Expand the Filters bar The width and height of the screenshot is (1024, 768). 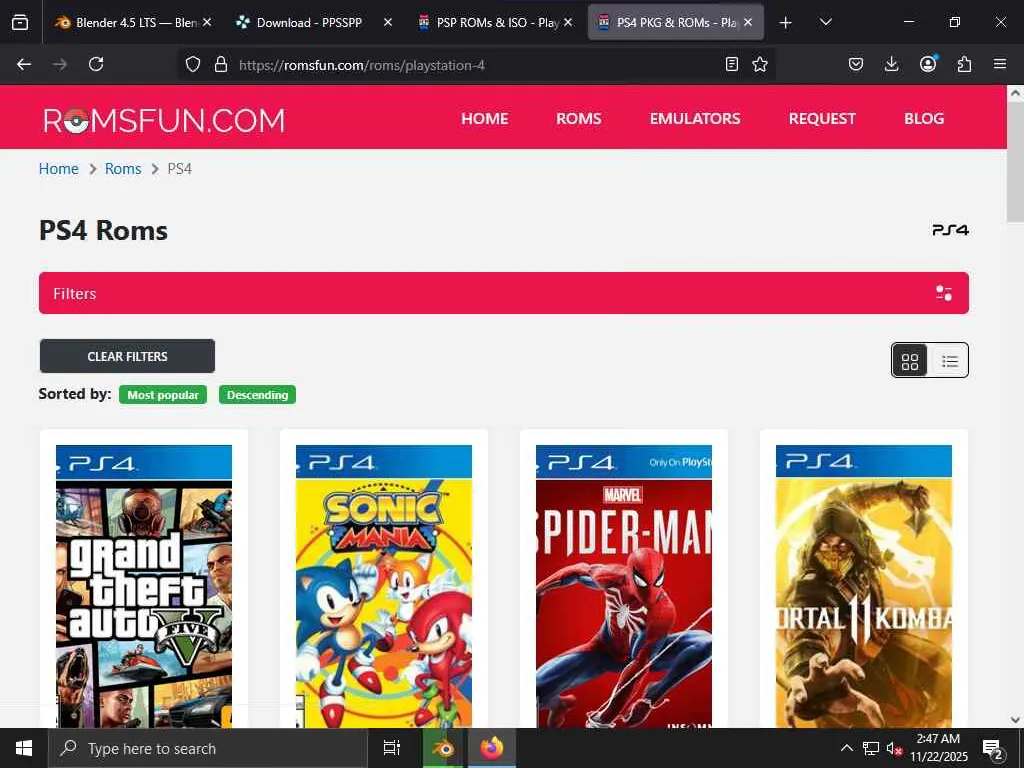(504, 293)
